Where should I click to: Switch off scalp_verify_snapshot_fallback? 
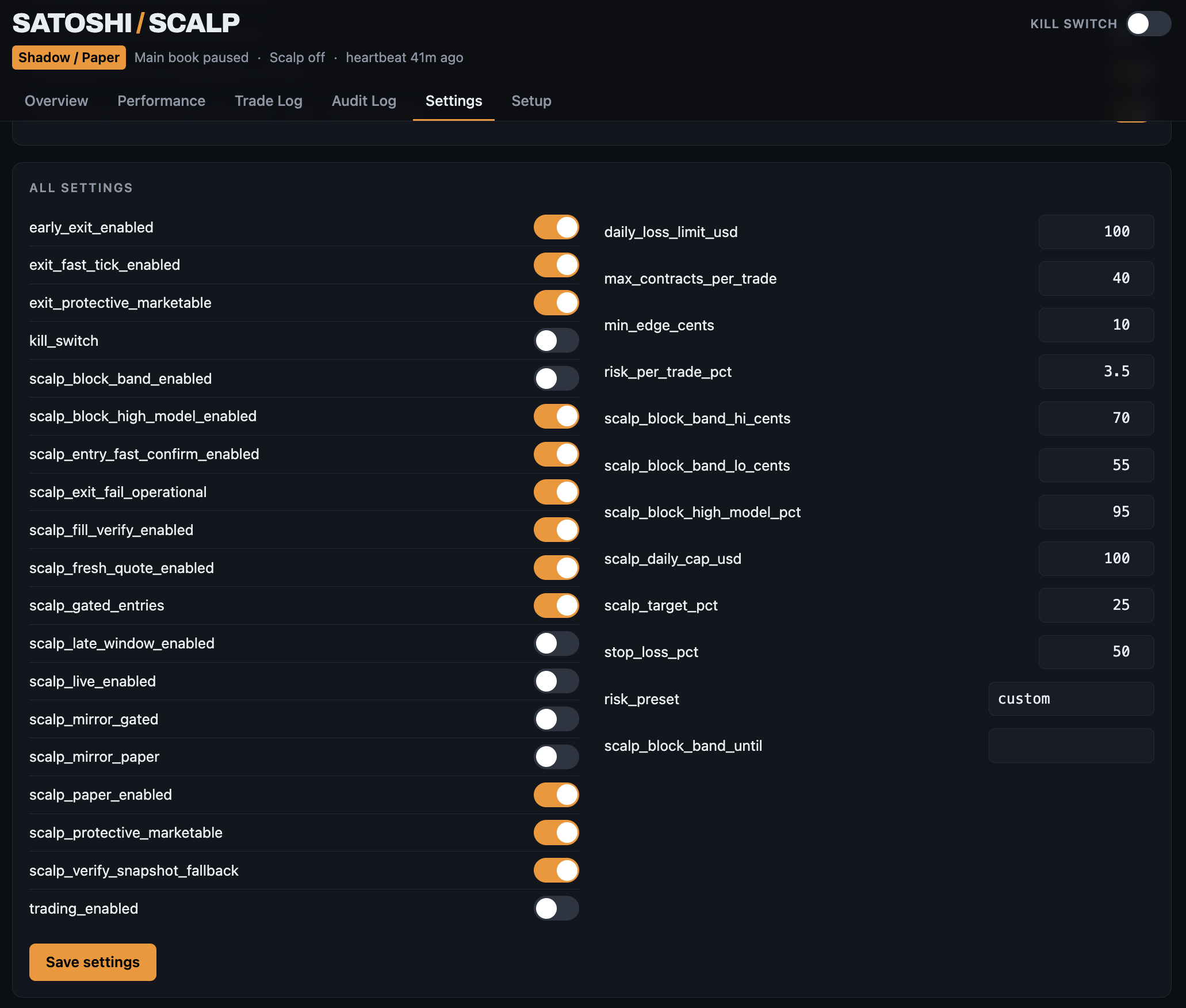point(556,870)
